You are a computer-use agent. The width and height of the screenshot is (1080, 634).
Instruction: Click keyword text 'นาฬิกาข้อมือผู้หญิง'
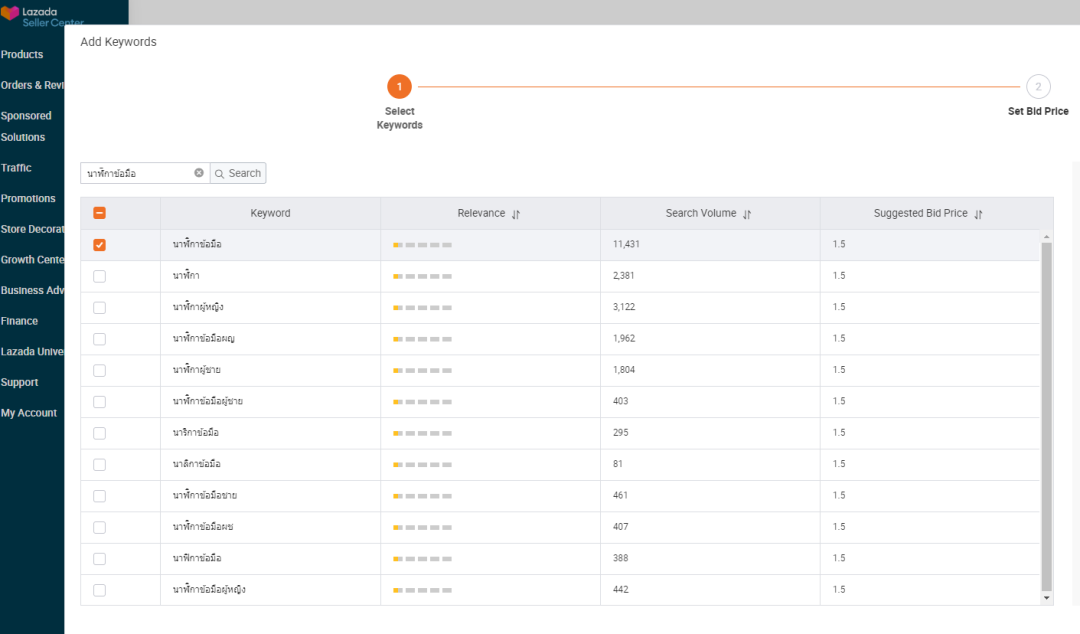click(209, 589)
